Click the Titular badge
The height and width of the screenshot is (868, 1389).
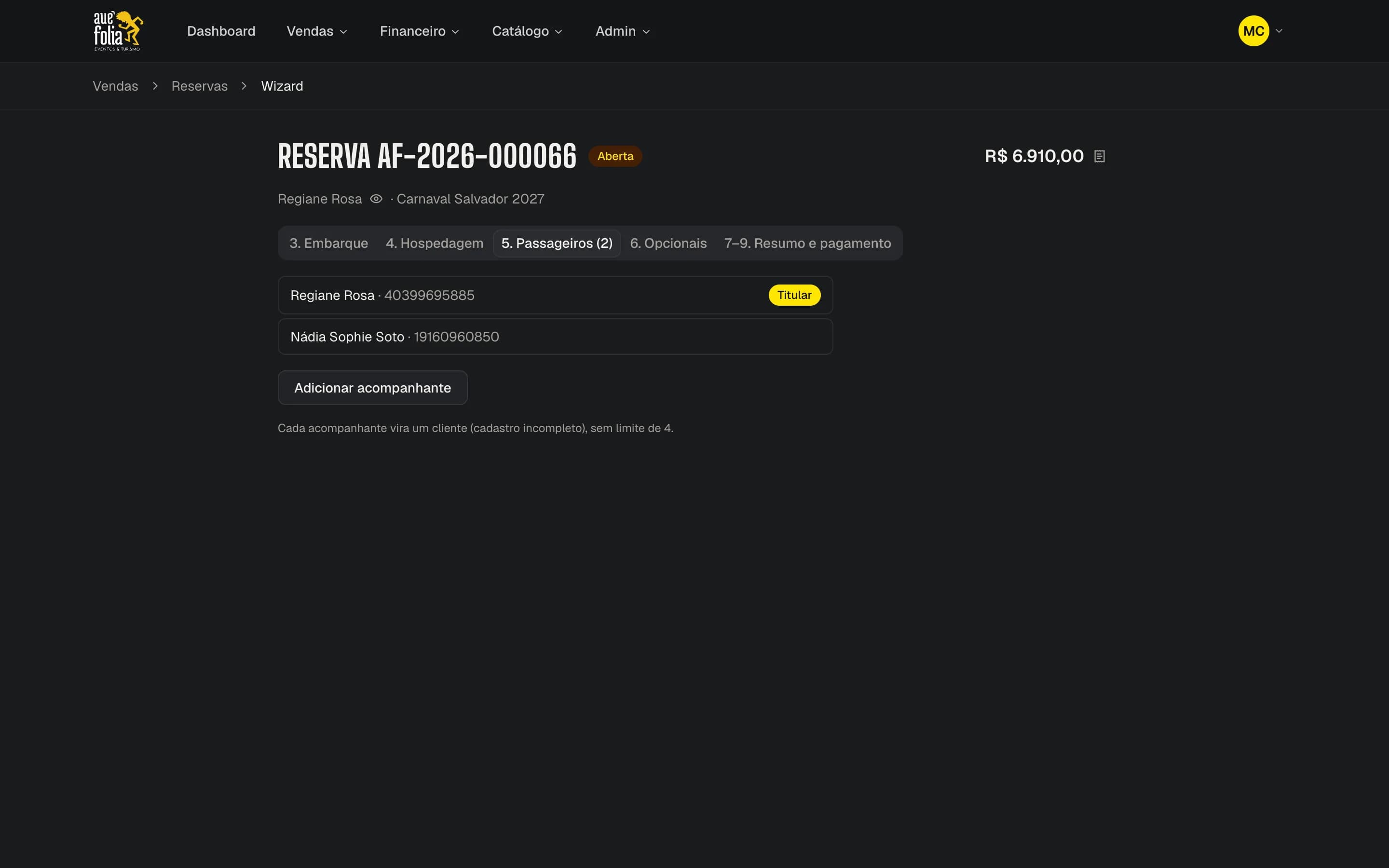tap(794, 295)
